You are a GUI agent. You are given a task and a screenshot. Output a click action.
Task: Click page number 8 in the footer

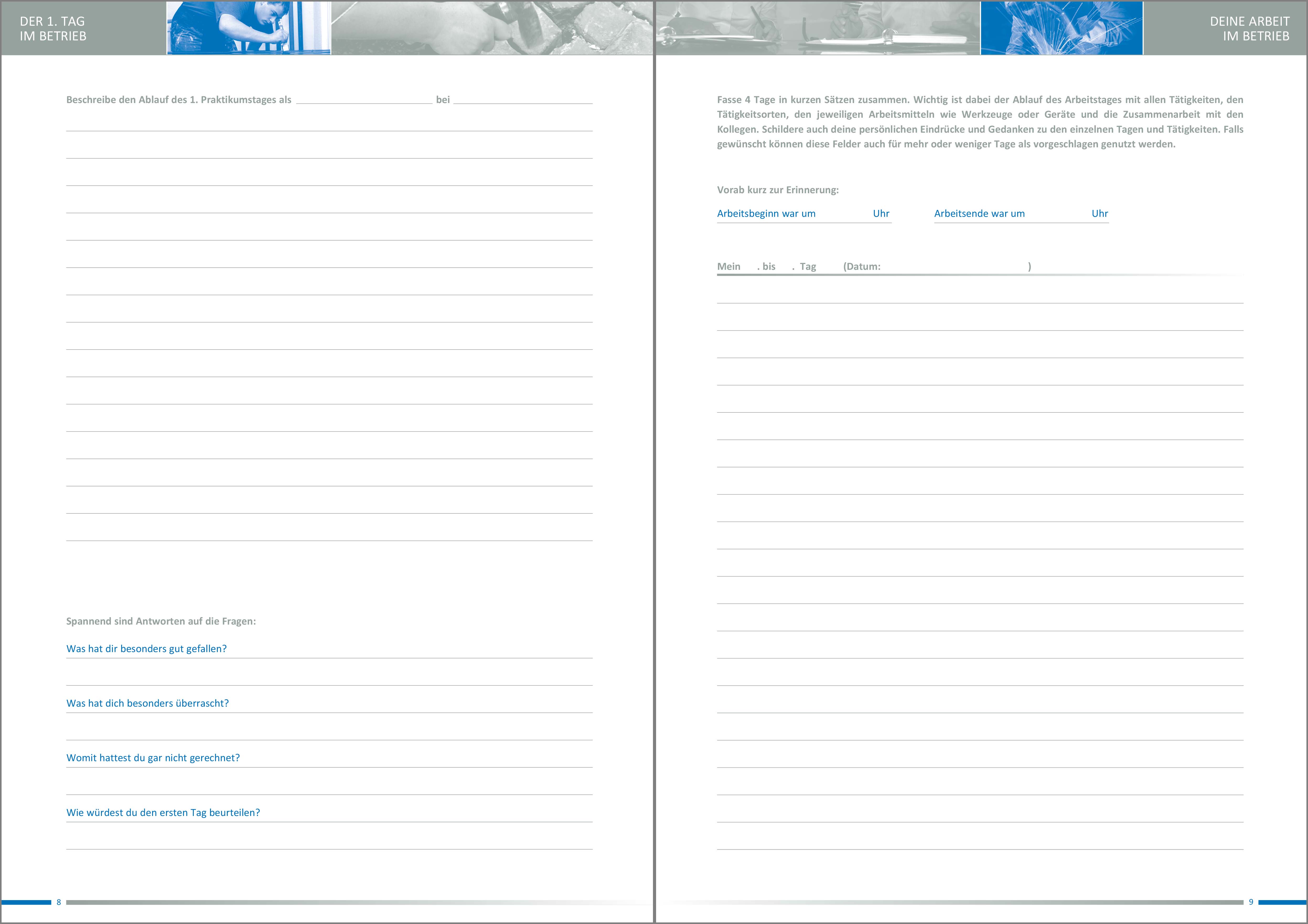pyautogui.click(x=59, y=902)
